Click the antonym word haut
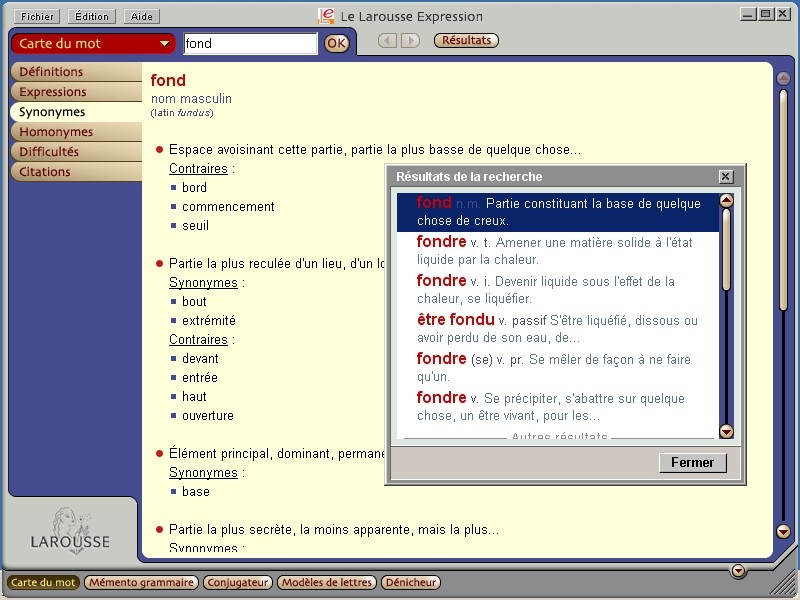 [x=194, y=396]
